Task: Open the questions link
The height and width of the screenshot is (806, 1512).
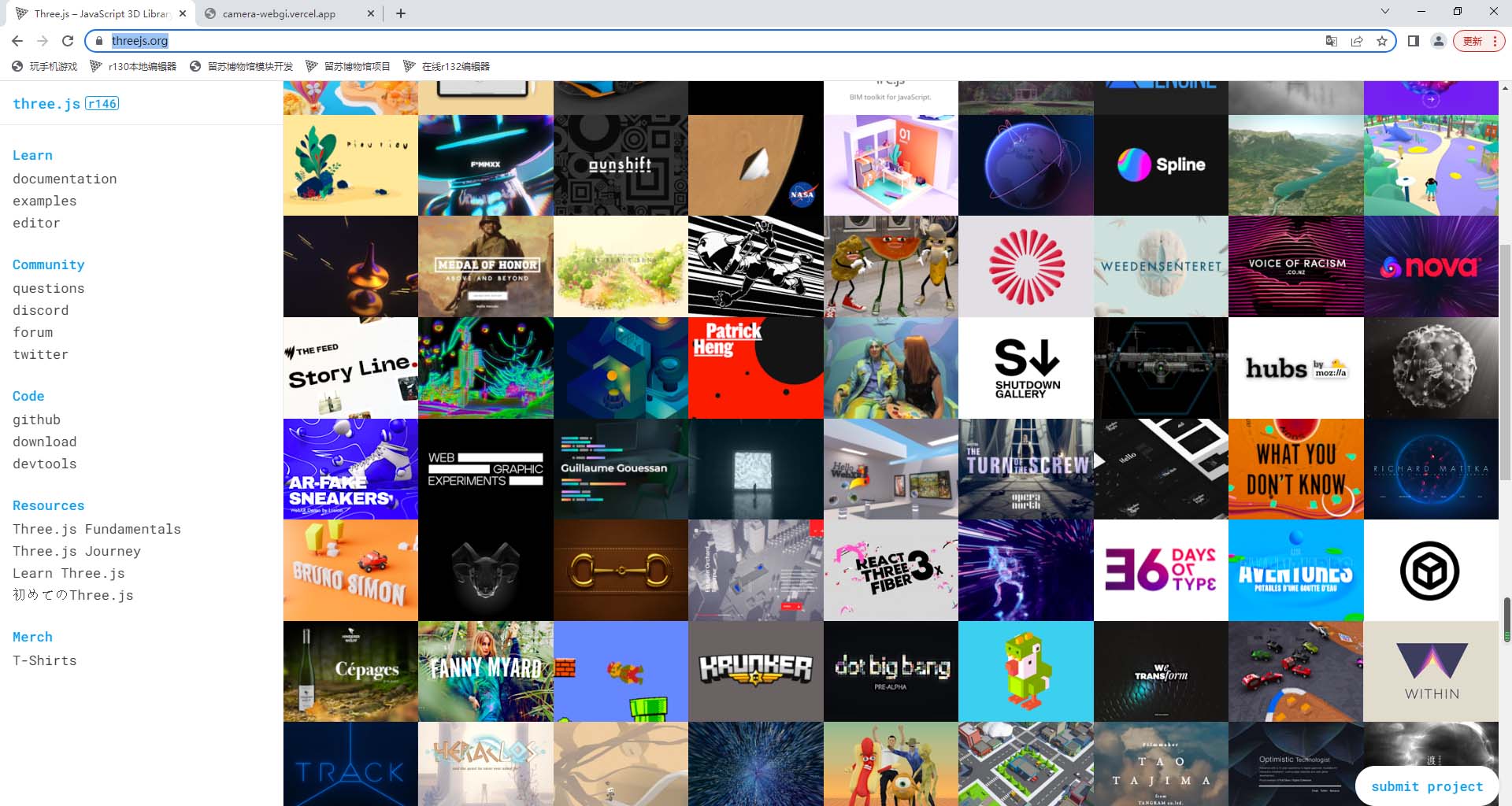Action: click(x=48, y=288)
